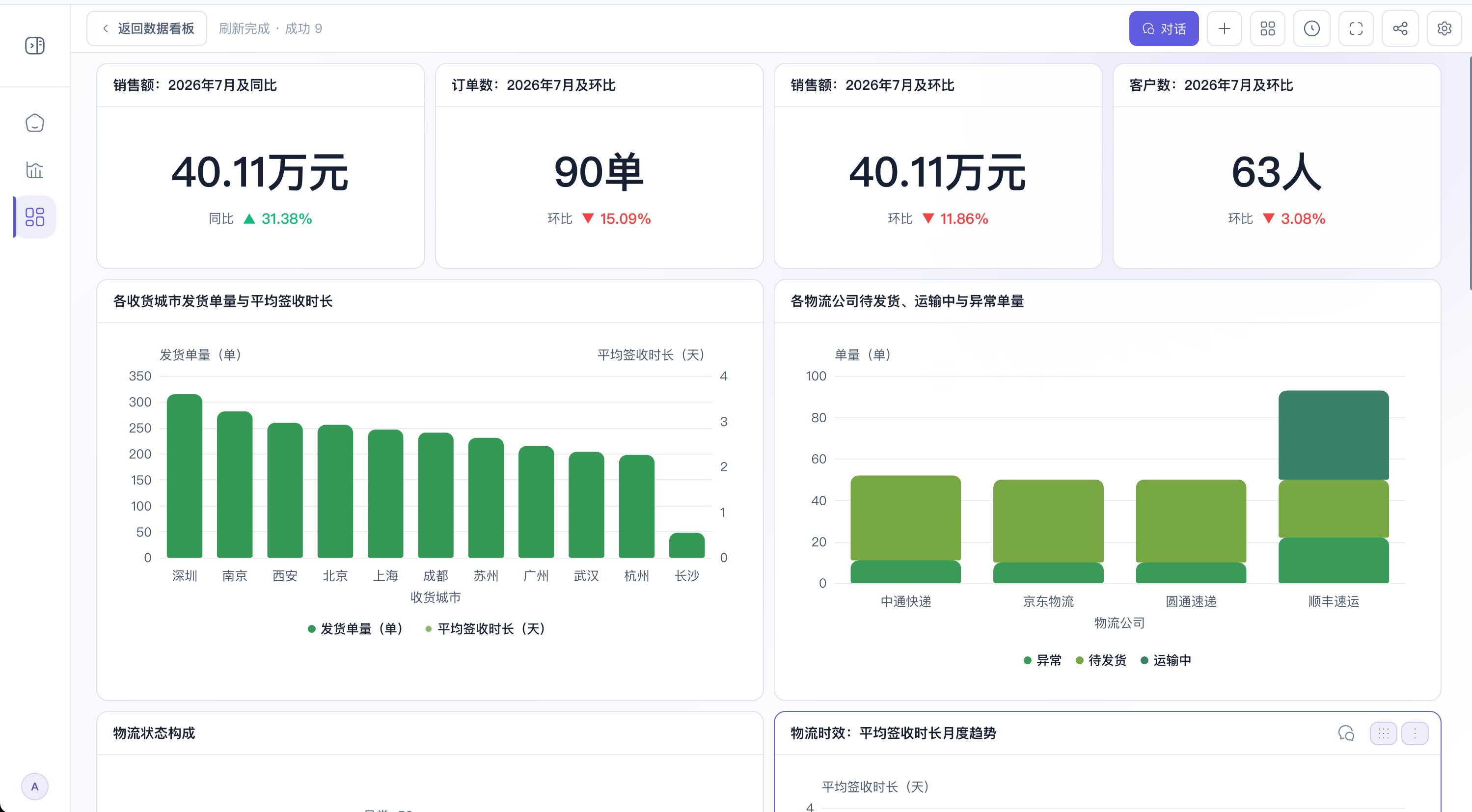Click 圆通速递 stacked bar

(x=1191, y=531)
